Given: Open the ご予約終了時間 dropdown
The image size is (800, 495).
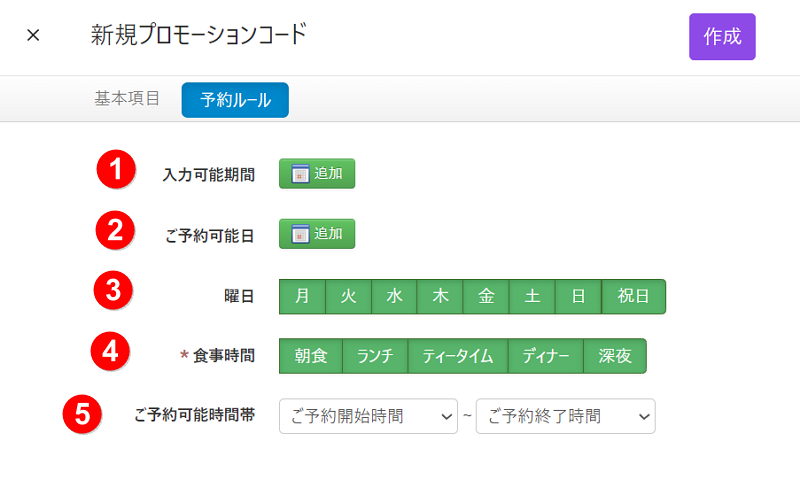Looking at the screenshot, I should [x=565, y=416].
